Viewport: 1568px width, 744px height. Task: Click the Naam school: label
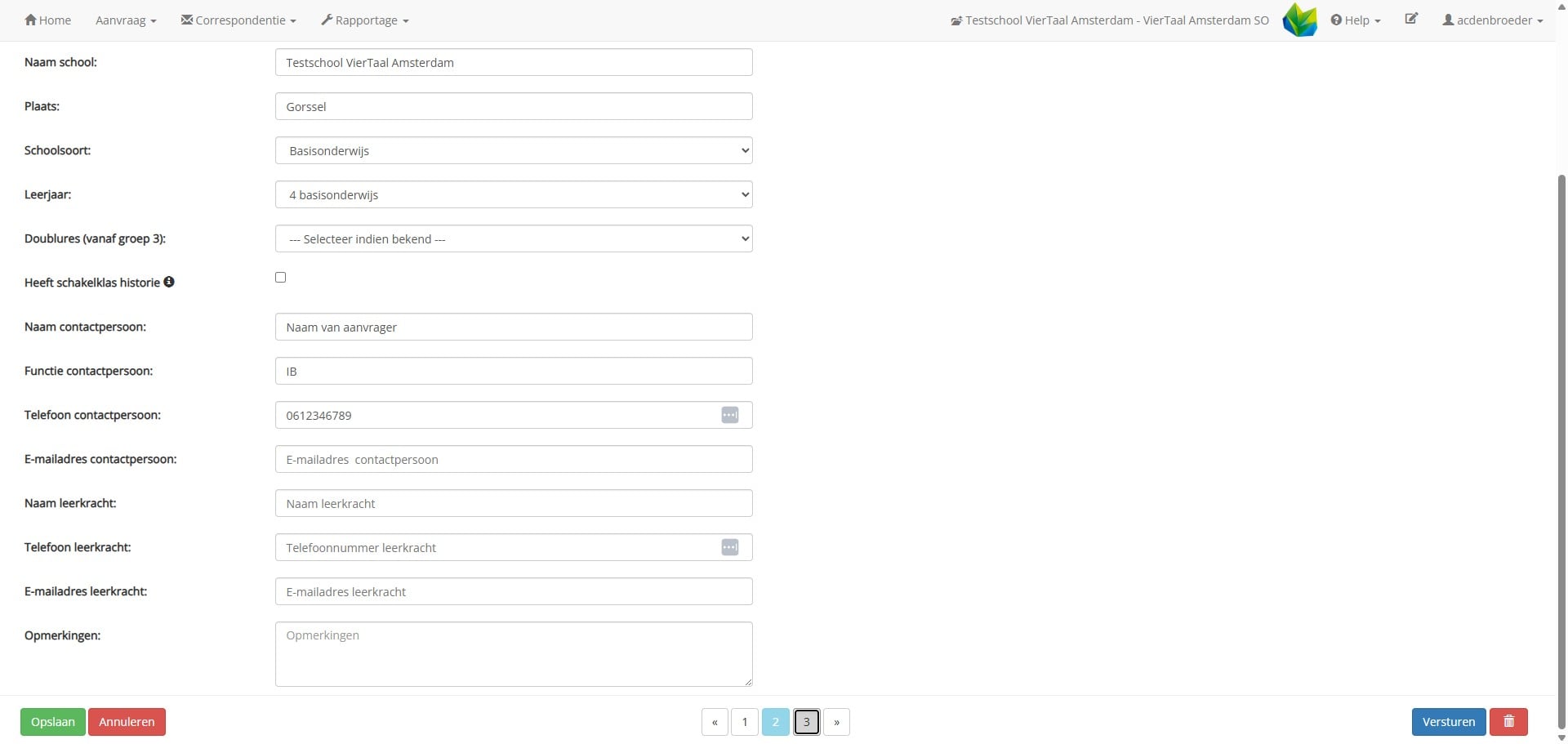[60, 62]
